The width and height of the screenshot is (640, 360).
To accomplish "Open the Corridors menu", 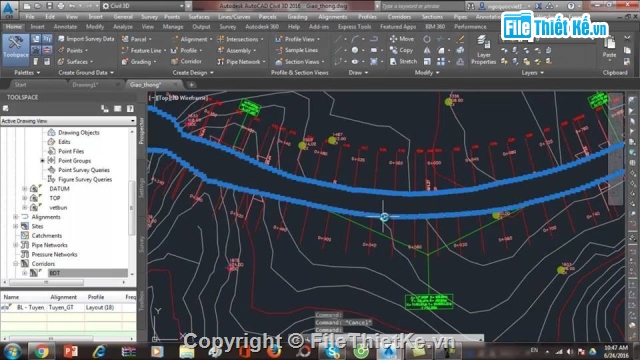I will click(x=399, y=17).
